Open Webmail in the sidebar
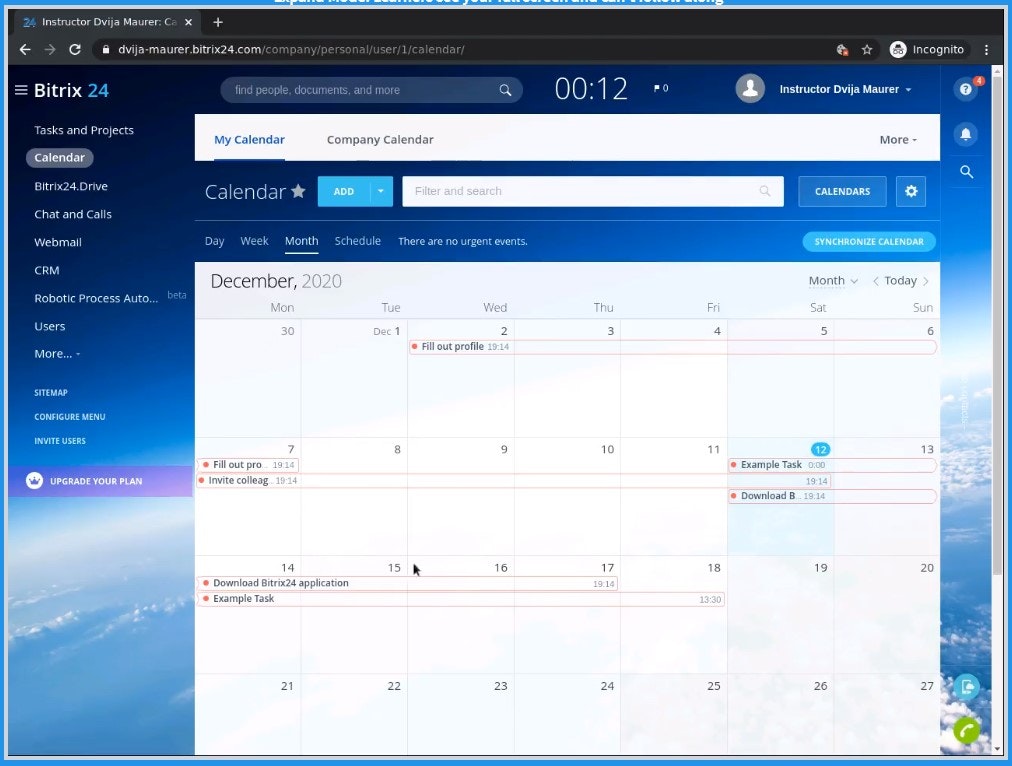 (x=57, y=242)
